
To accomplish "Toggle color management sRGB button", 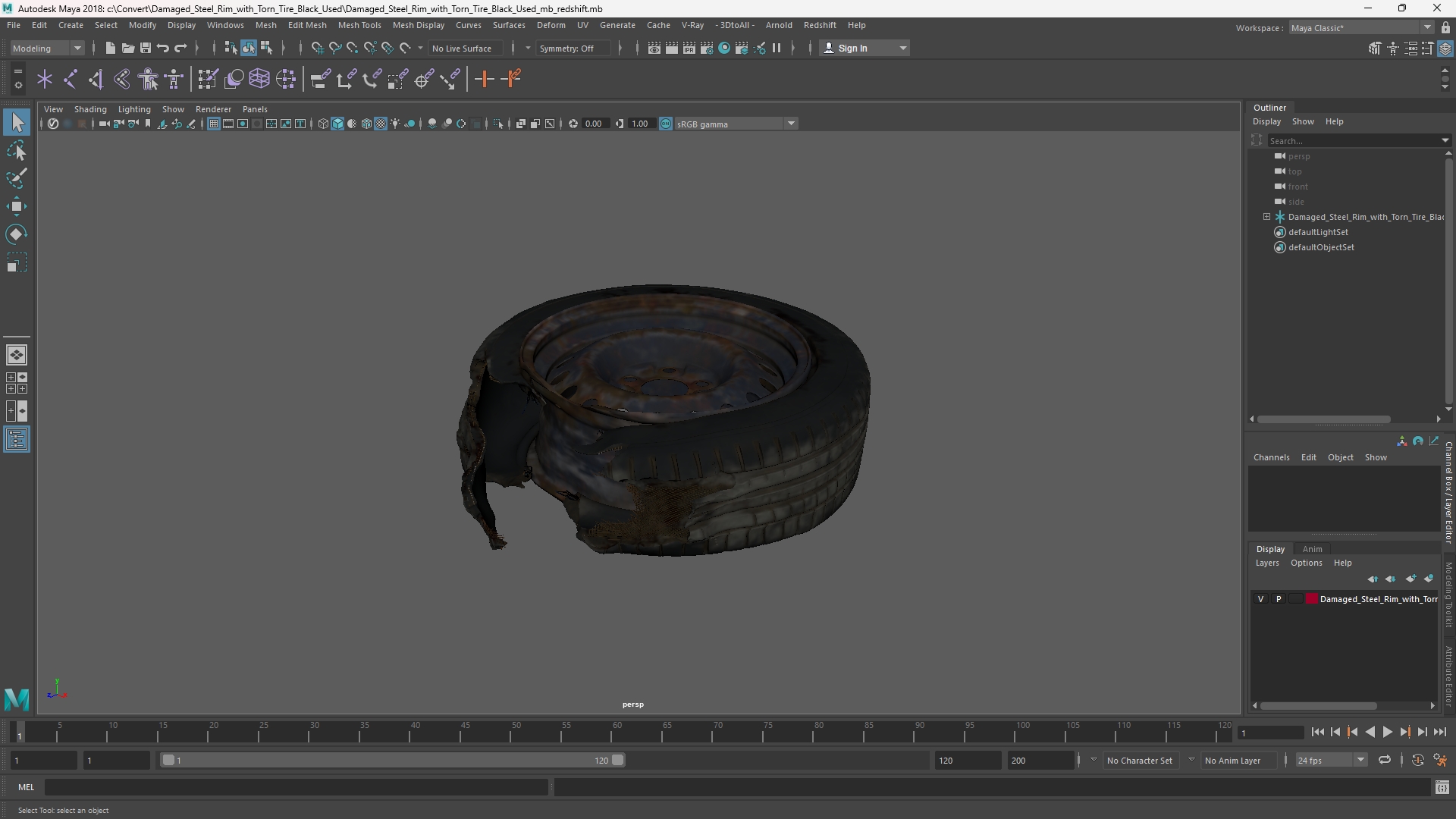I will (x=666, y=124).
